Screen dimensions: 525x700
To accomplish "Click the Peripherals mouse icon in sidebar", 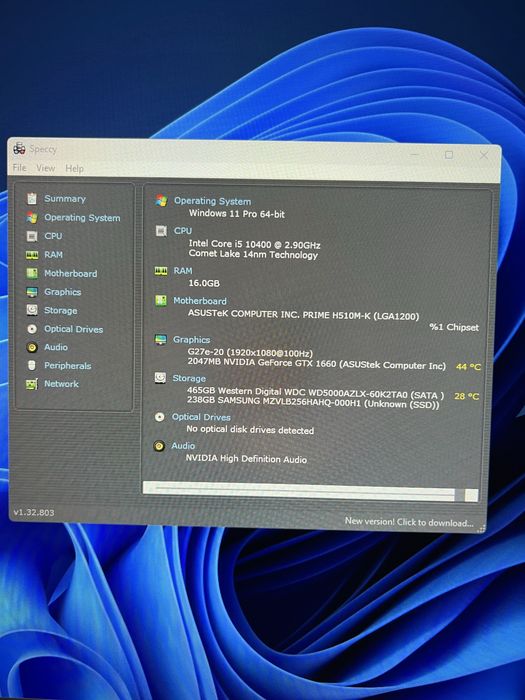I will pyautogui.click(x=31, y=365).
